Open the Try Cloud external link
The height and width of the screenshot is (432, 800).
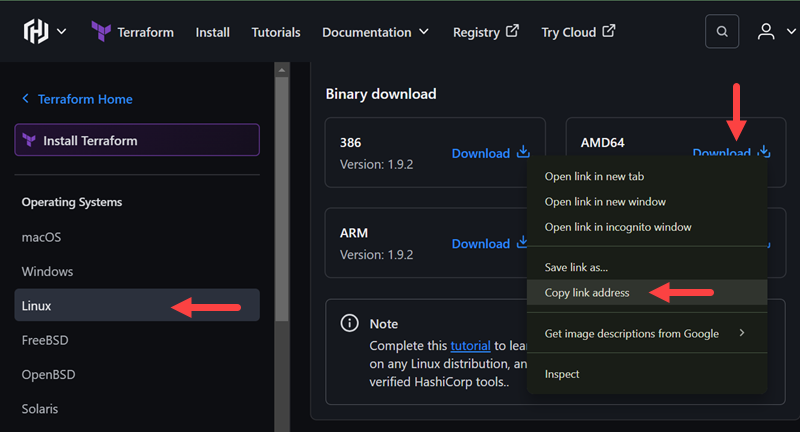[x=578, y=32]
